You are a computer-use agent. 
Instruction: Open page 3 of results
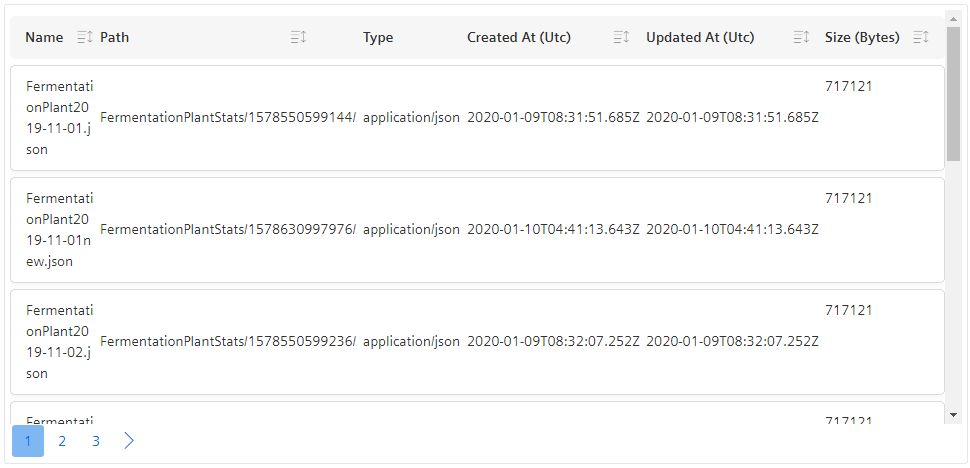(96, 441)
